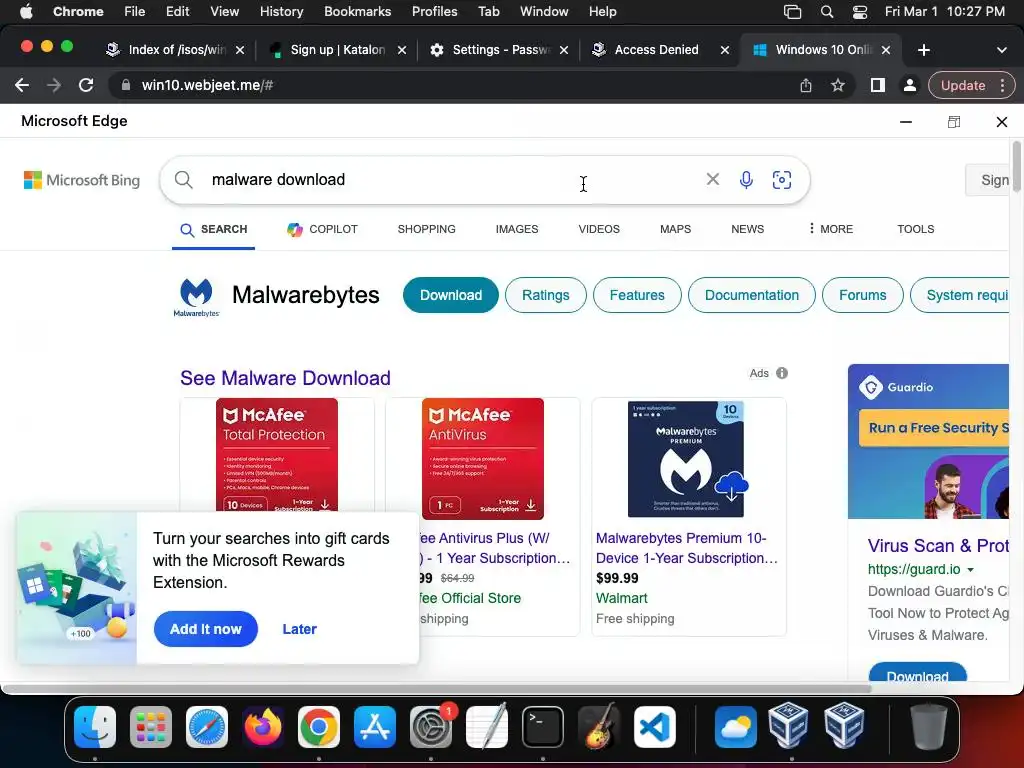This screenshot has width=1024, height=768.
Task: Switch to the VIDEOS tab
Action: (x=599, y=229)
